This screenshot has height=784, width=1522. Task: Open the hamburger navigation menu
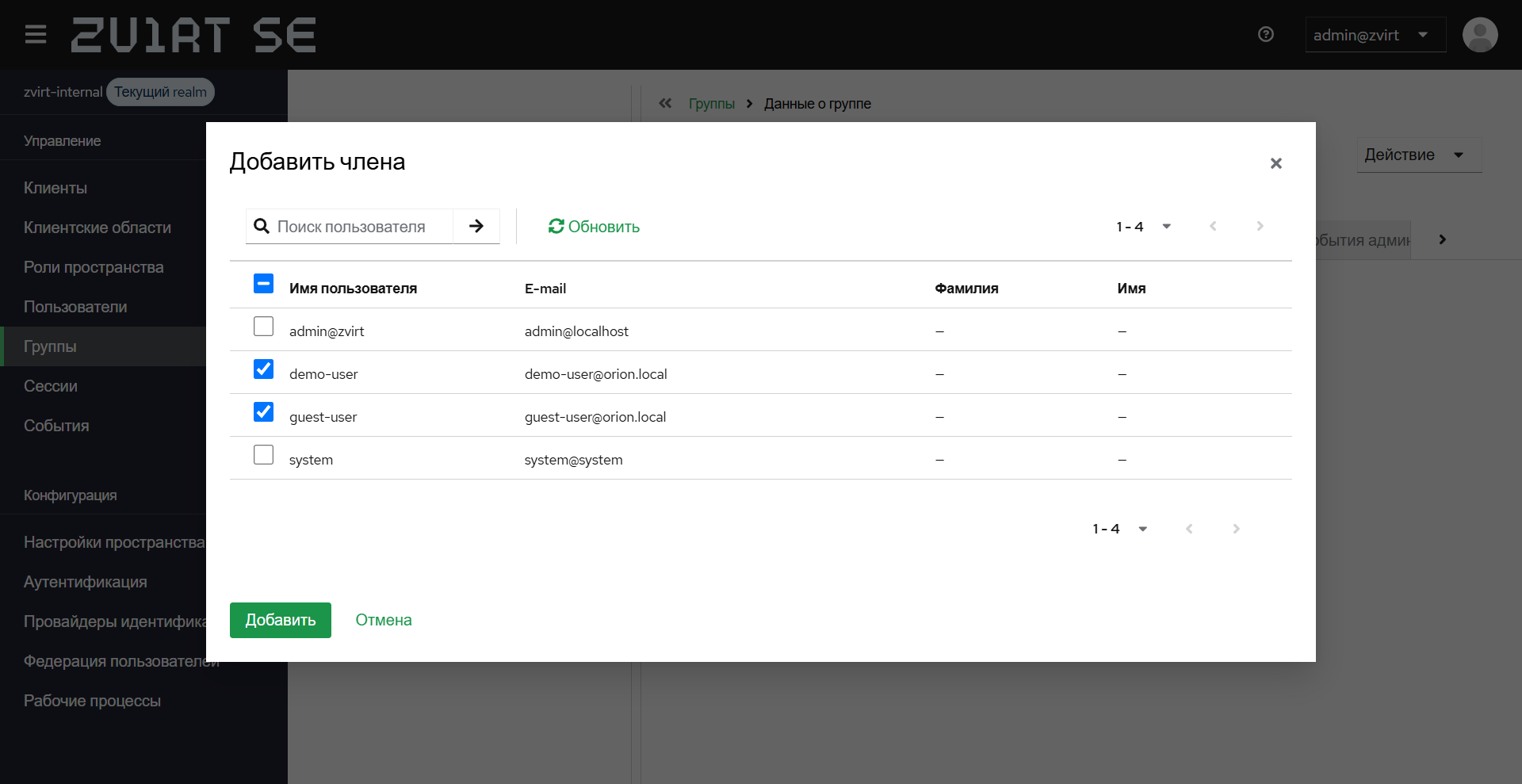point(36,35)
